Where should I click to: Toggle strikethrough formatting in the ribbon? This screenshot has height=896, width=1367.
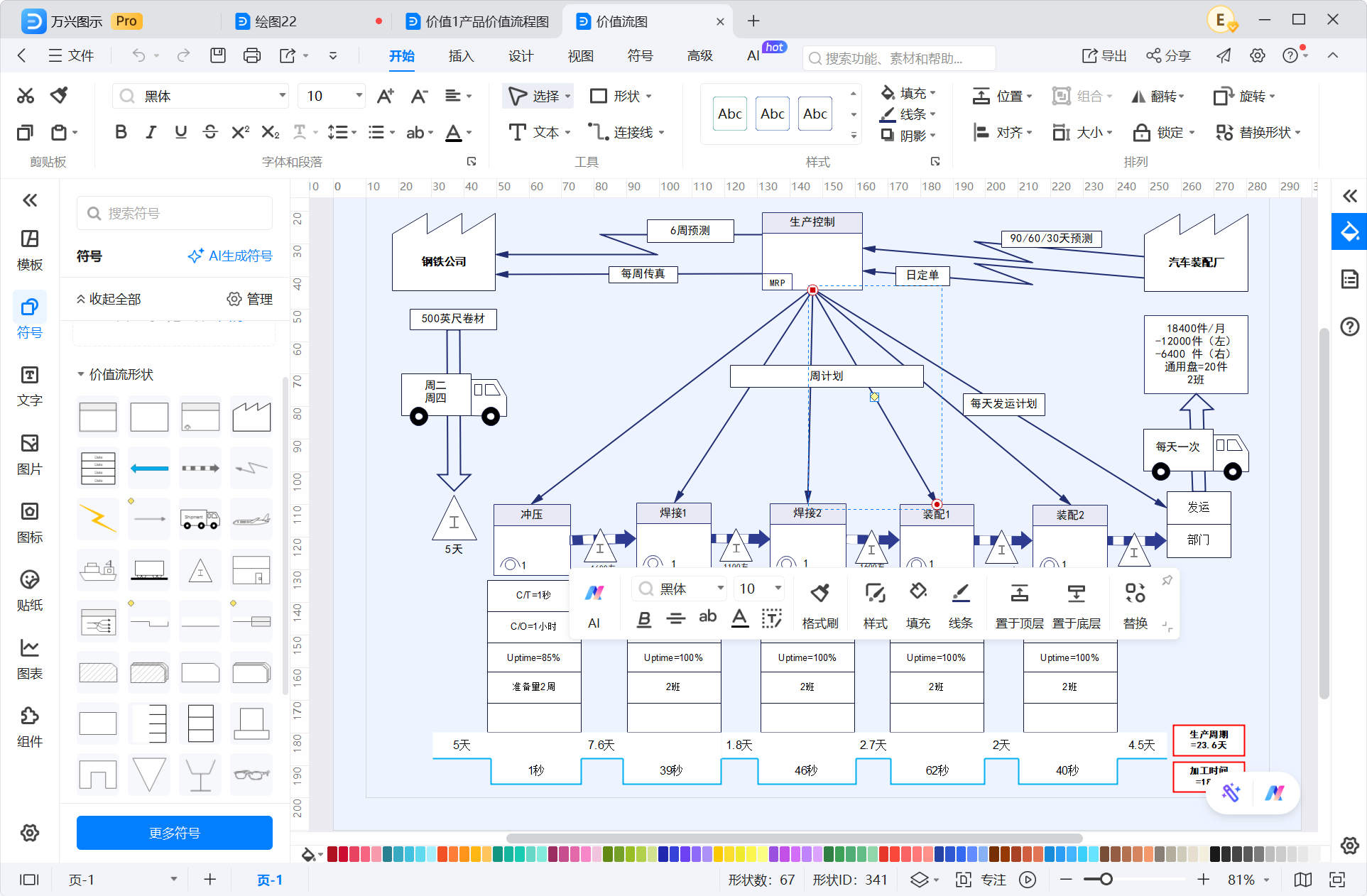point(210,132)
